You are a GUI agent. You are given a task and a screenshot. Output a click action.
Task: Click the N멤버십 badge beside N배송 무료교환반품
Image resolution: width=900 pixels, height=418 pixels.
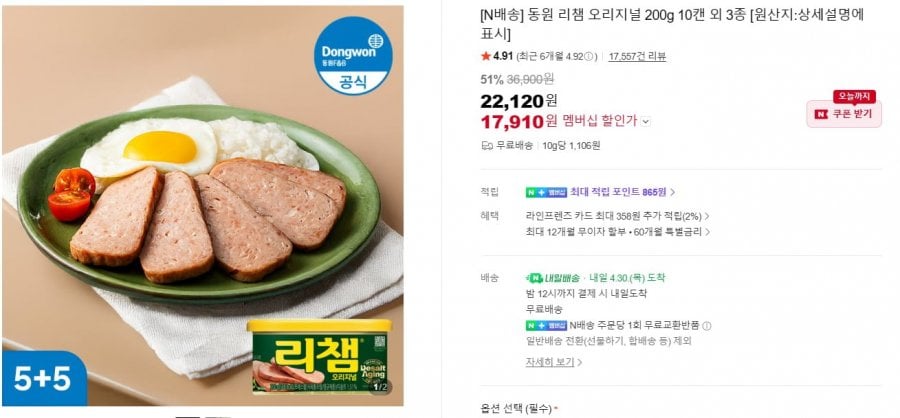click(539, 325)
